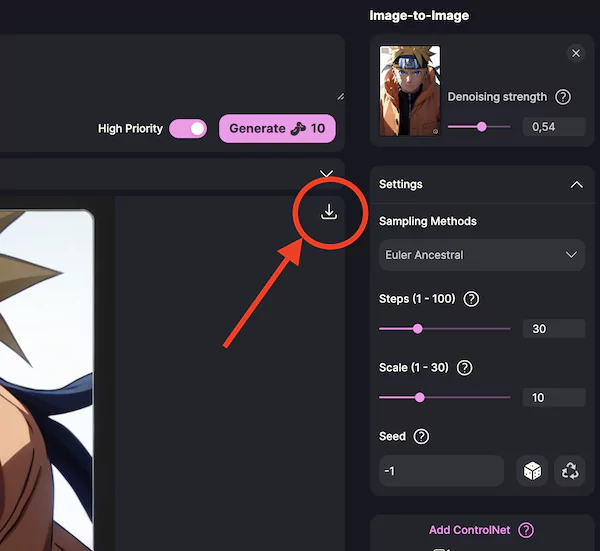Collapse the Settings panel
The width and height of the screenshot is (600, 551).
[x=577, y=185]
